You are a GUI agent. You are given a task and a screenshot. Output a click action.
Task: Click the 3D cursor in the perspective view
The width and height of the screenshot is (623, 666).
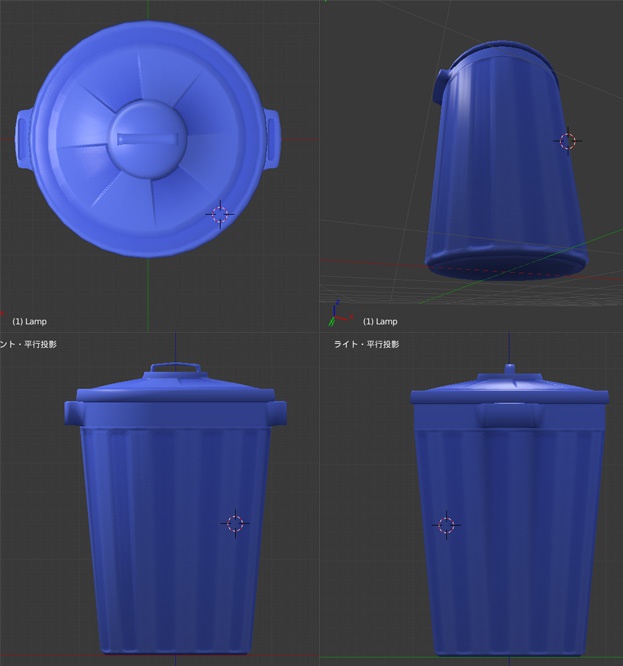click(568, 141)
